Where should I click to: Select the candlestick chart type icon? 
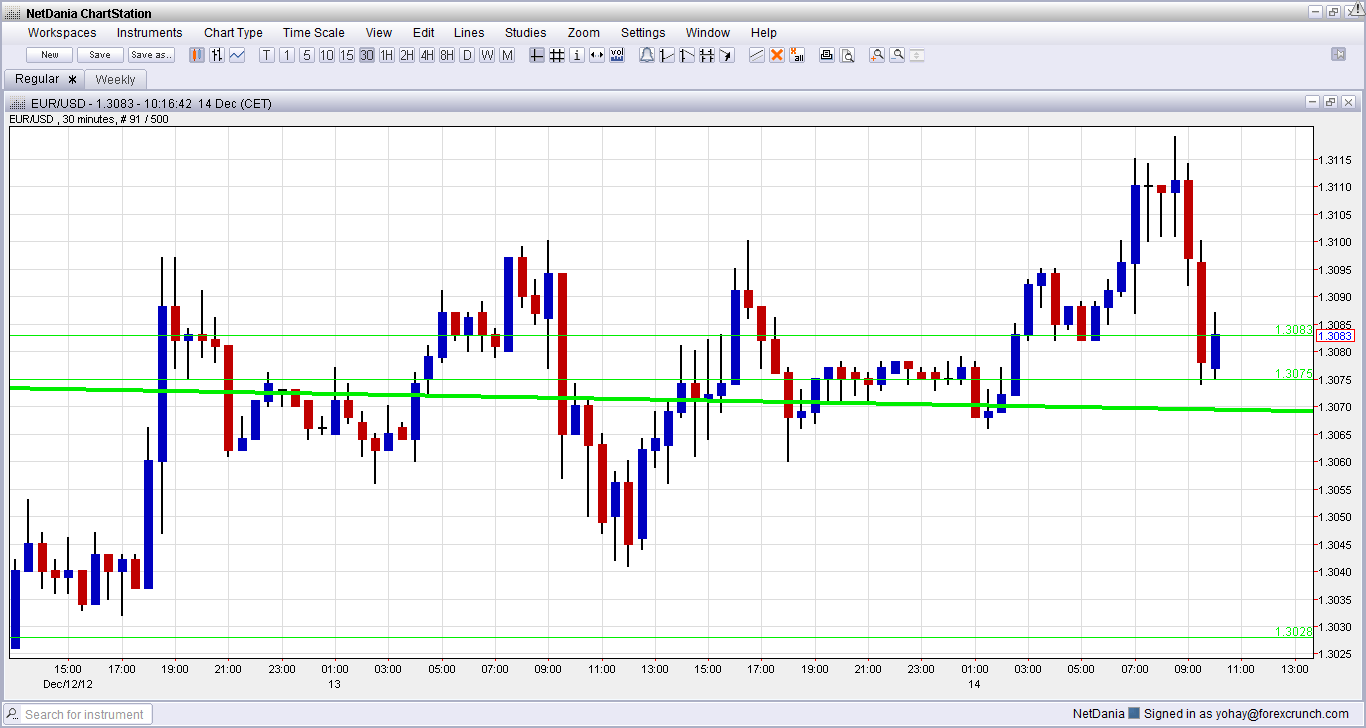[197, 55]
